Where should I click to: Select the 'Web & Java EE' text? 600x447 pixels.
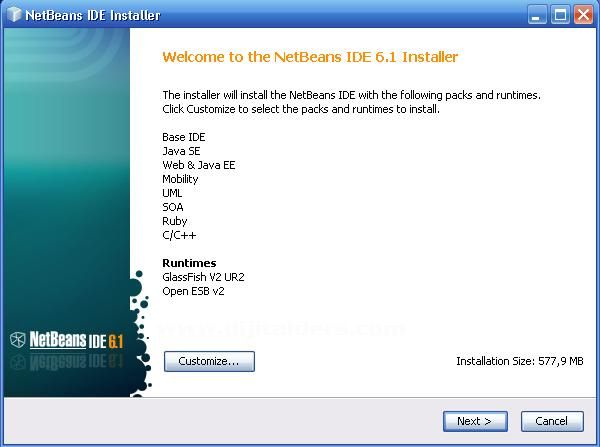tap(199, 165)
